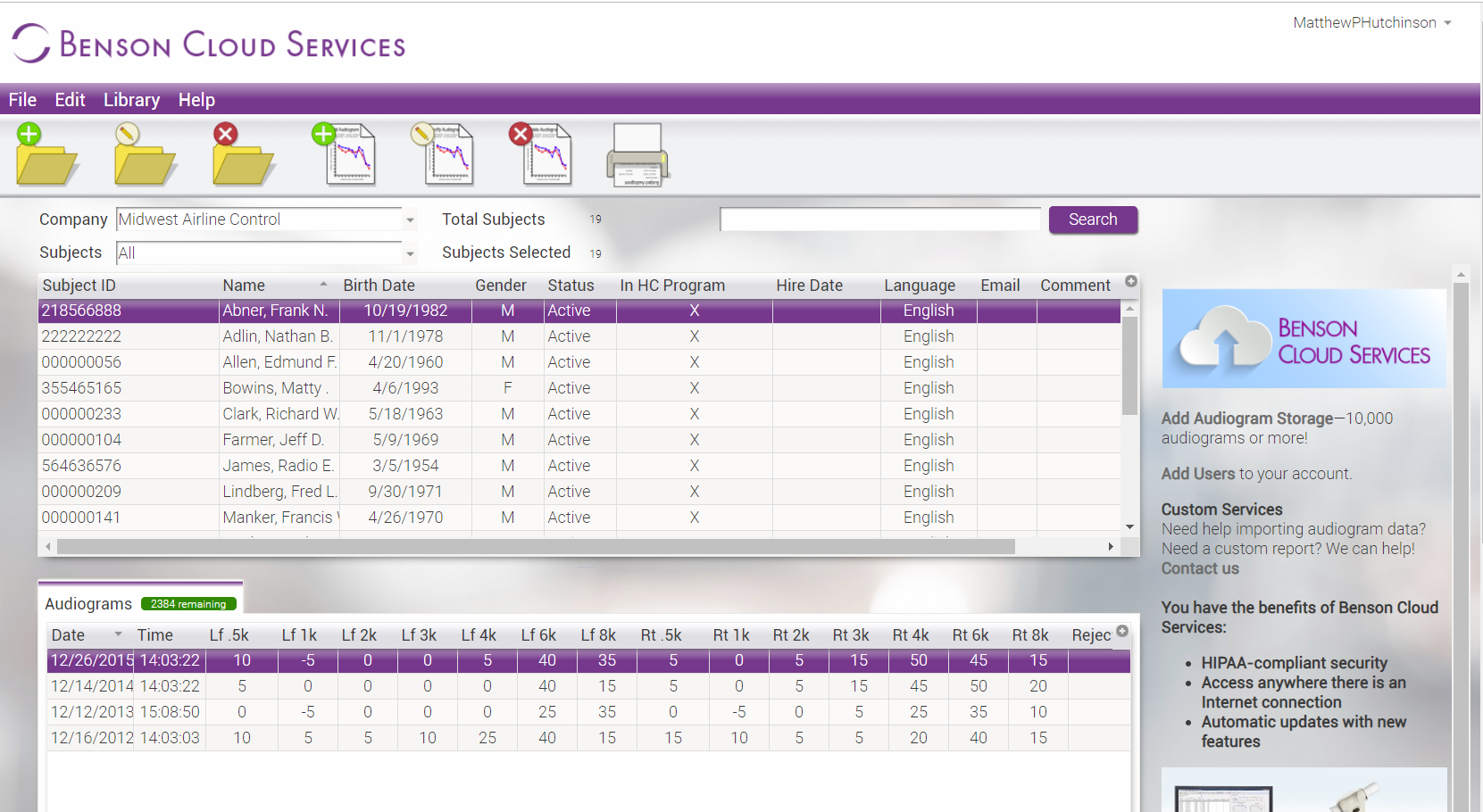Click the Modify Audiogram icon
1483x812 pixels.
(446, 153)
